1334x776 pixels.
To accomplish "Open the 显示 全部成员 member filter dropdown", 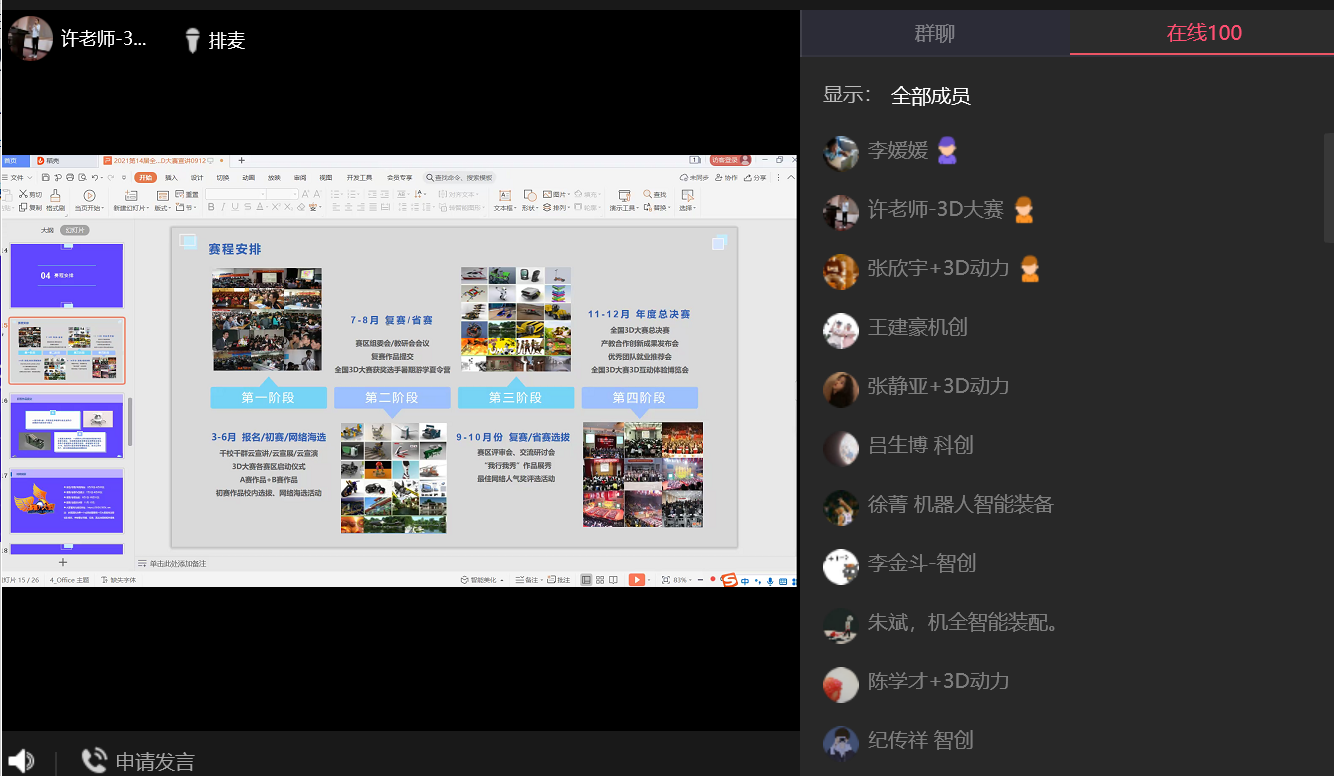I will click(930, 96).
